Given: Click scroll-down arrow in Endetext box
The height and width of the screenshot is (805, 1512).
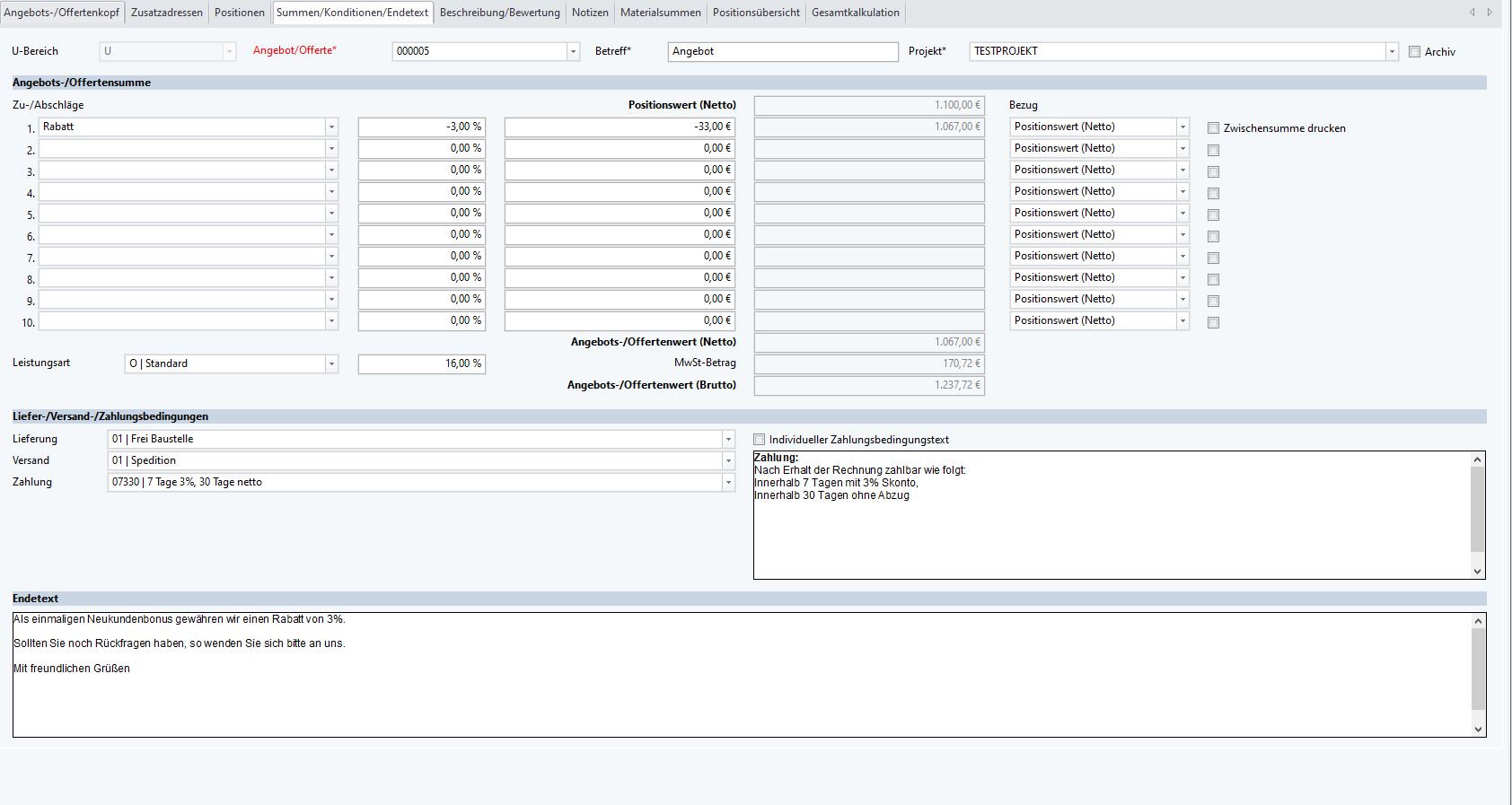Looking at the screenshot, I should pos(1478,730).
